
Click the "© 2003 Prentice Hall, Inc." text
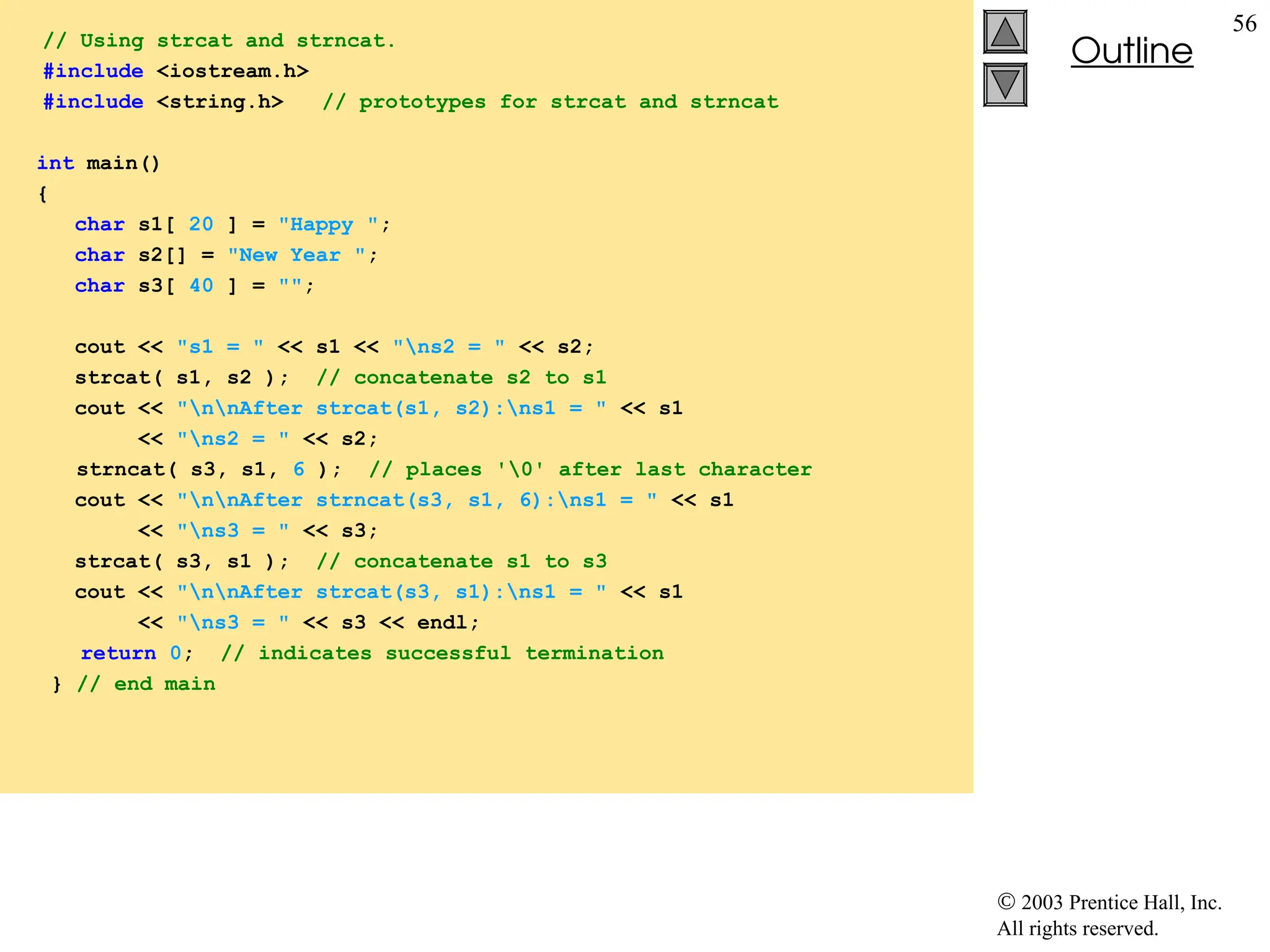click(1109, 902)
